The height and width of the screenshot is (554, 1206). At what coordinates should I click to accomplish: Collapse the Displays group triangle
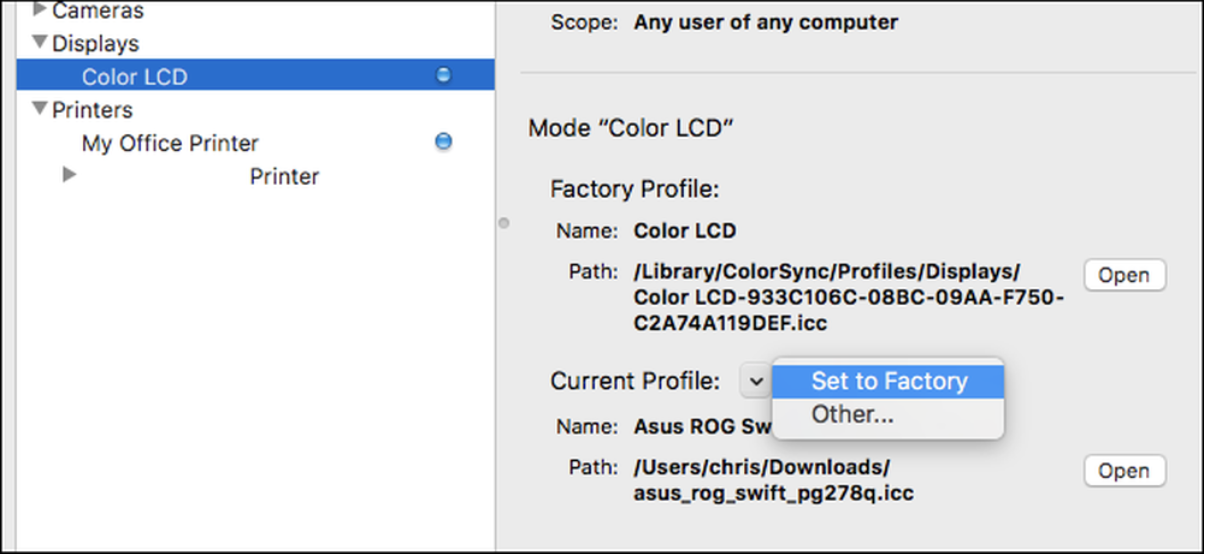tap(40, 43)
